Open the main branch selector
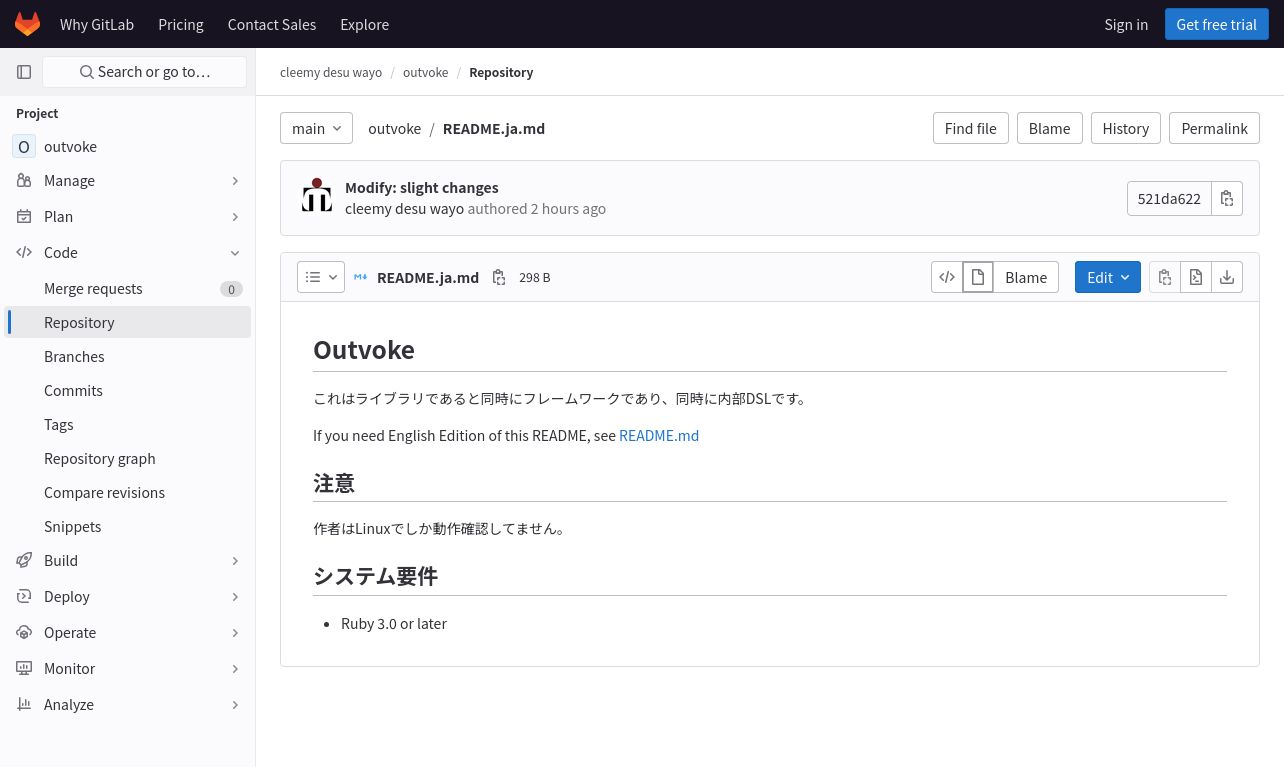This screenshot has height=767, width=1284. coord(316,128)
